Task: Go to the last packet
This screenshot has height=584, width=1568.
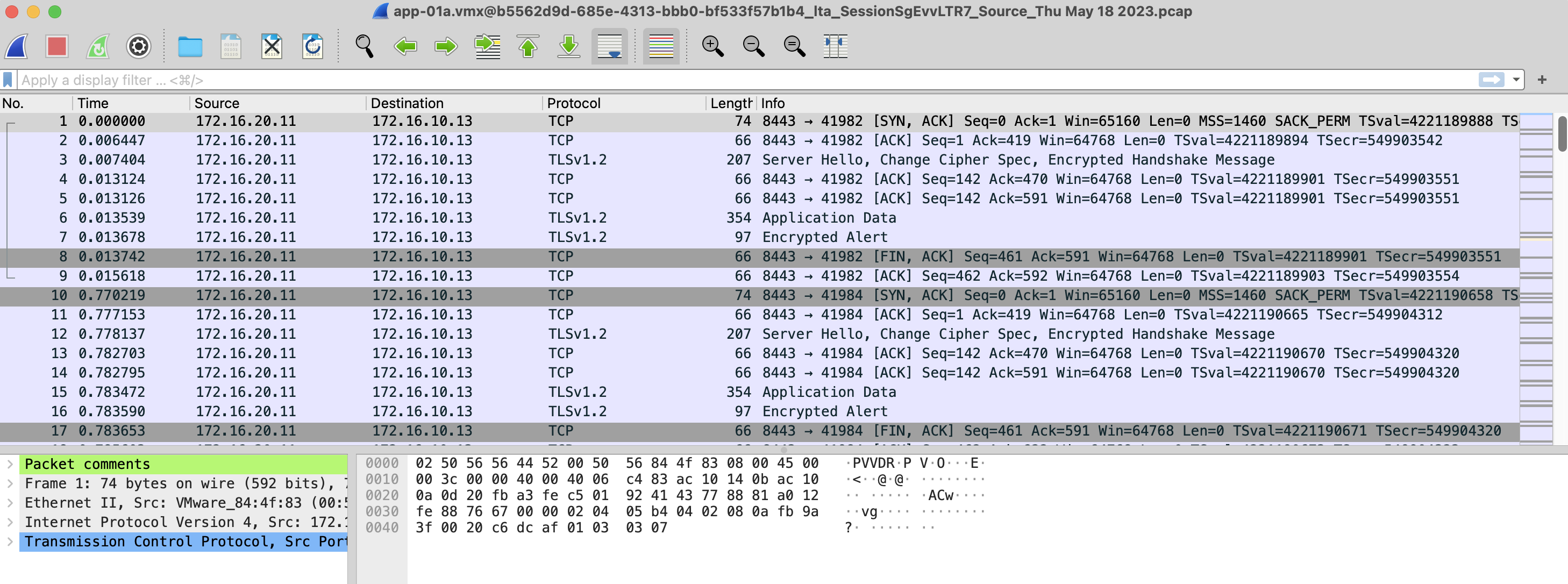Action: [568, 46]
